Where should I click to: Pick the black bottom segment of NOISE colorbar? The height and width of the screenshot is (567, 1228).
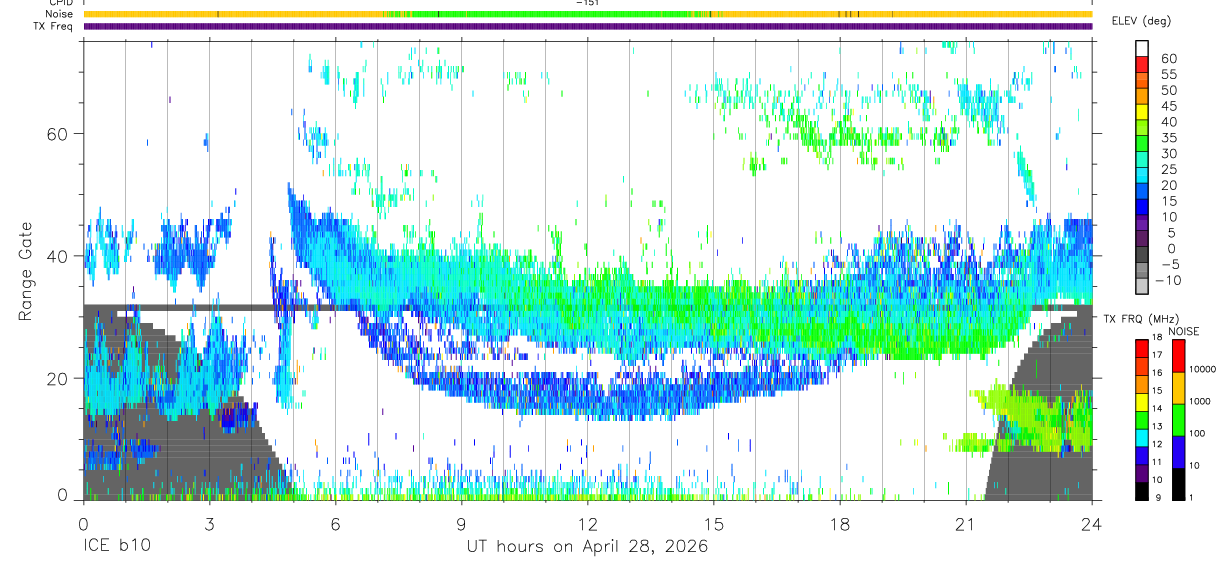coord(1178,484)
